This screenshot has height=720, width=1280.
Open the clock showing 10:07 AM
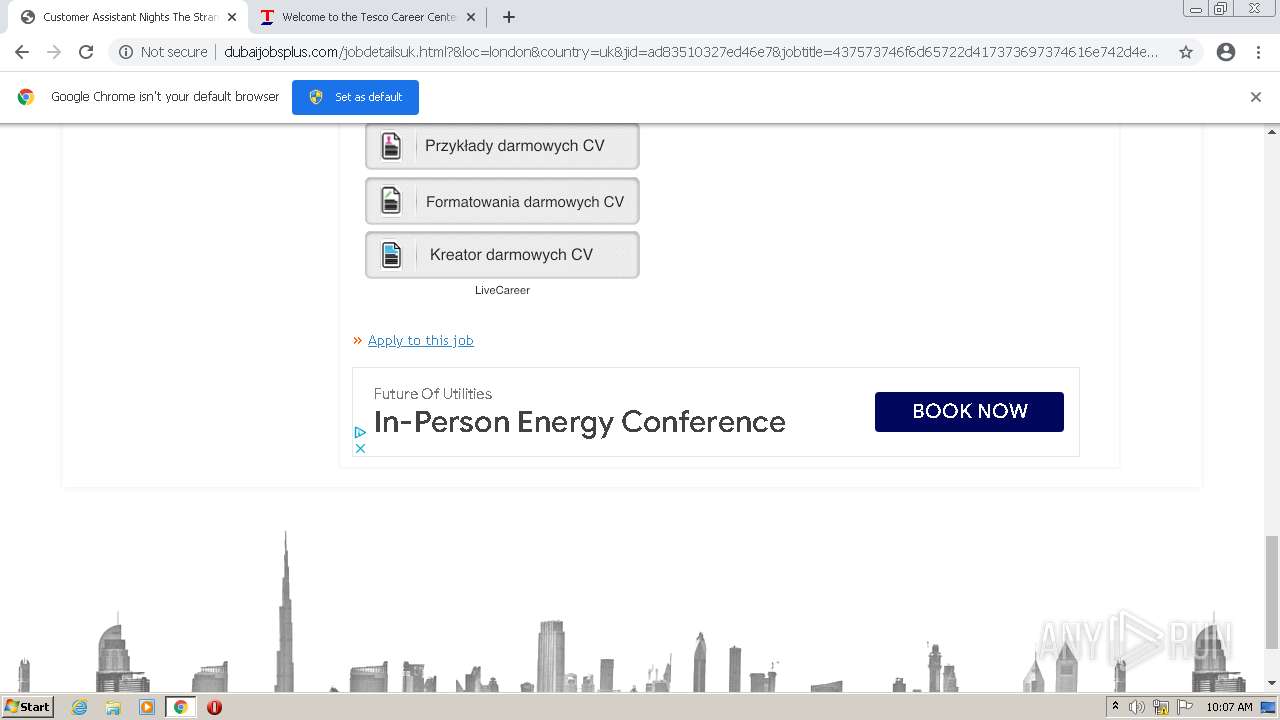point(1229,707)
